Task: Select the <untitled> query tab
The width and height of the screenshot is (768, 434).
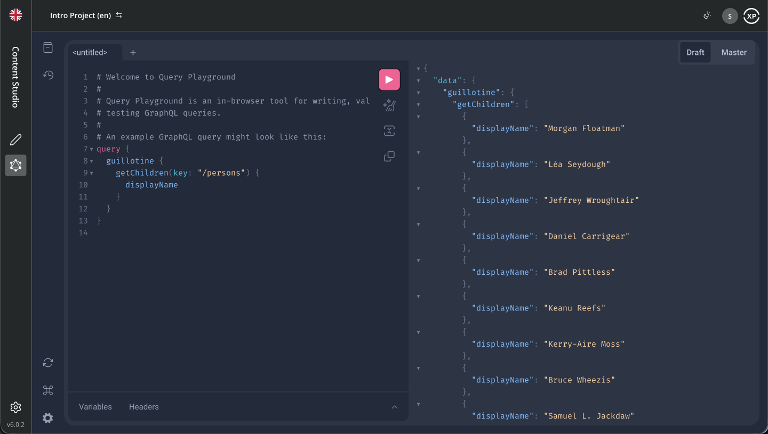Action: [90, 52]
